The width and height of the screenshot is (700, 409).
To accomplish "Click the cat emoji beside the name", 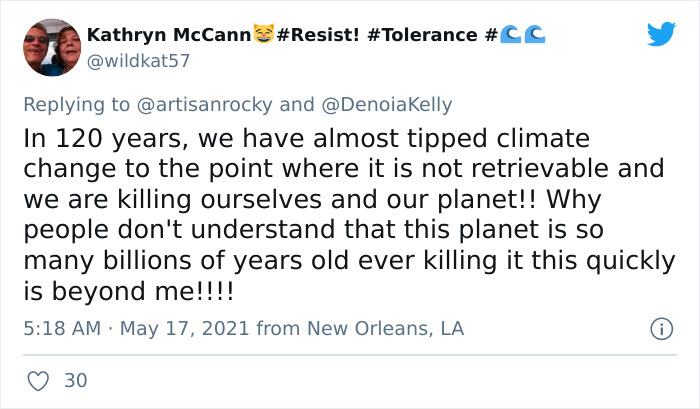I will [x=263, y=35].
